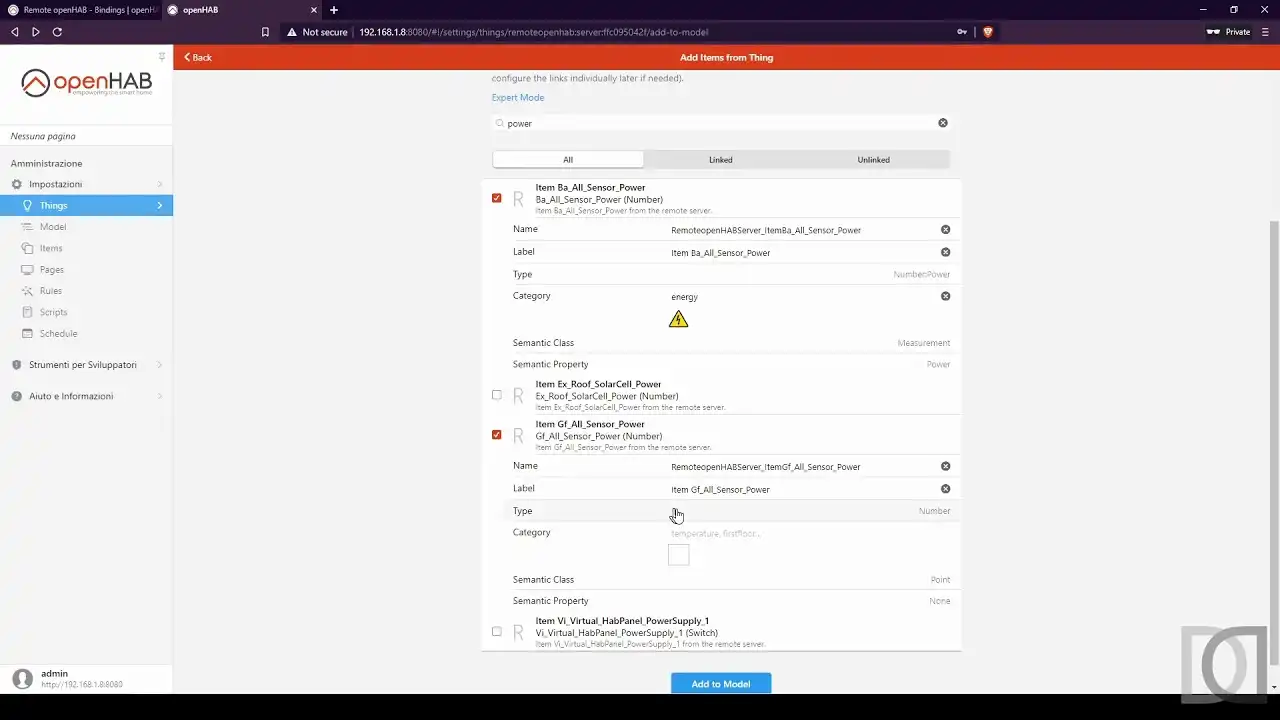
Task: Click the search input containing power
Action: 718,123
